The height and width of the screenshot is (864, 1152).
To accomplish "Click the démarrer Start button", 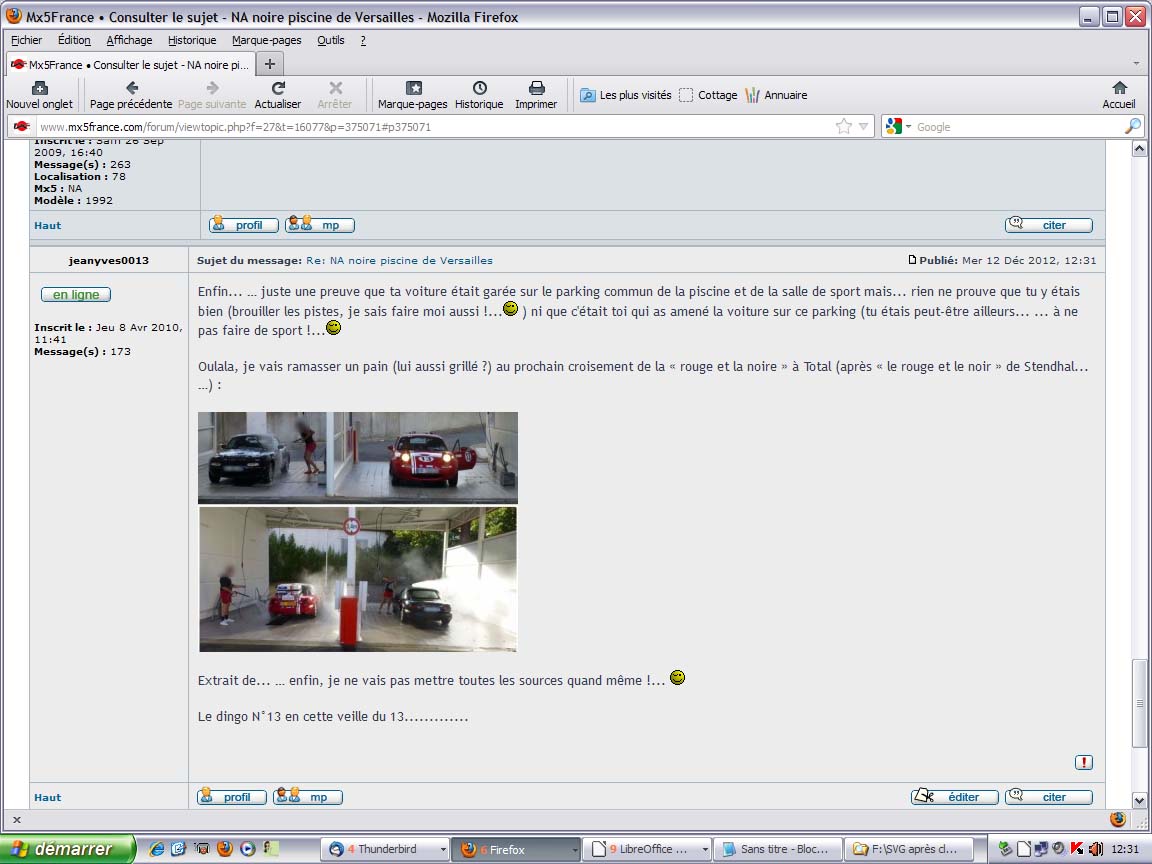I will [x=68, y=849].
